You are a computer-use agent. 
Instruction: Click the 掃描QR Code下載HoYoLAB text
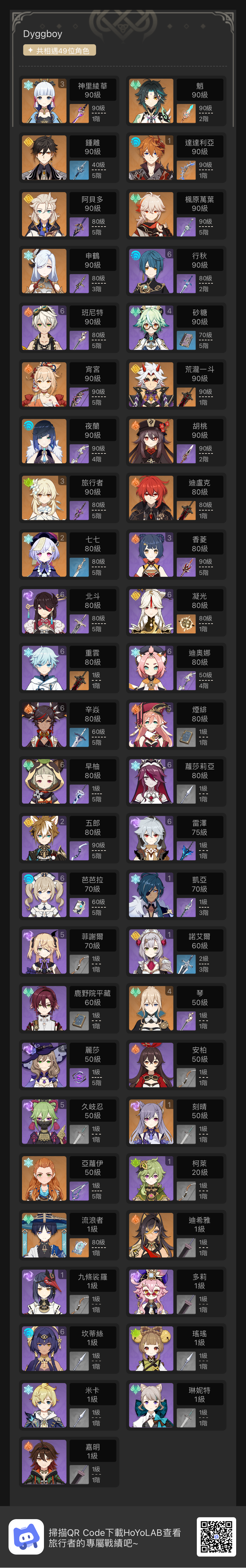coord(115,1532)
